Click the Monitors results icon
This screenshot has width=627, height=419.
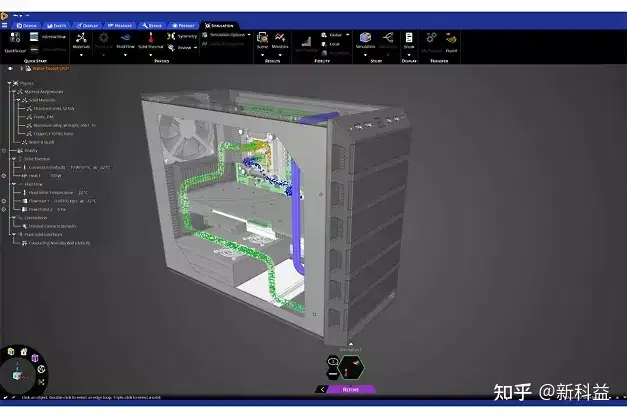(x=280, y=38)
